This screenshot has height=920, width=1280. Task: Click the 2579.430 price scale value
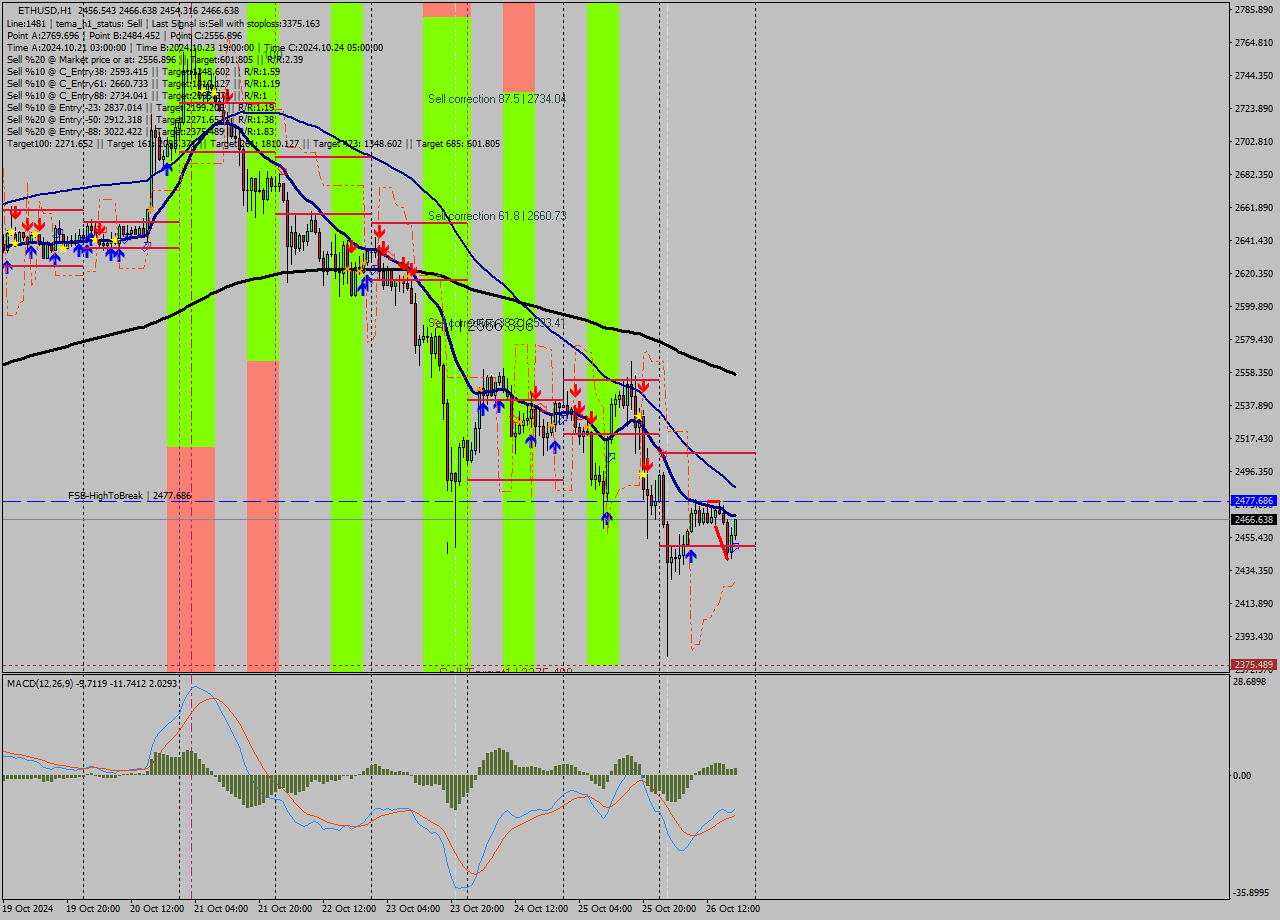coord(1254,339)
